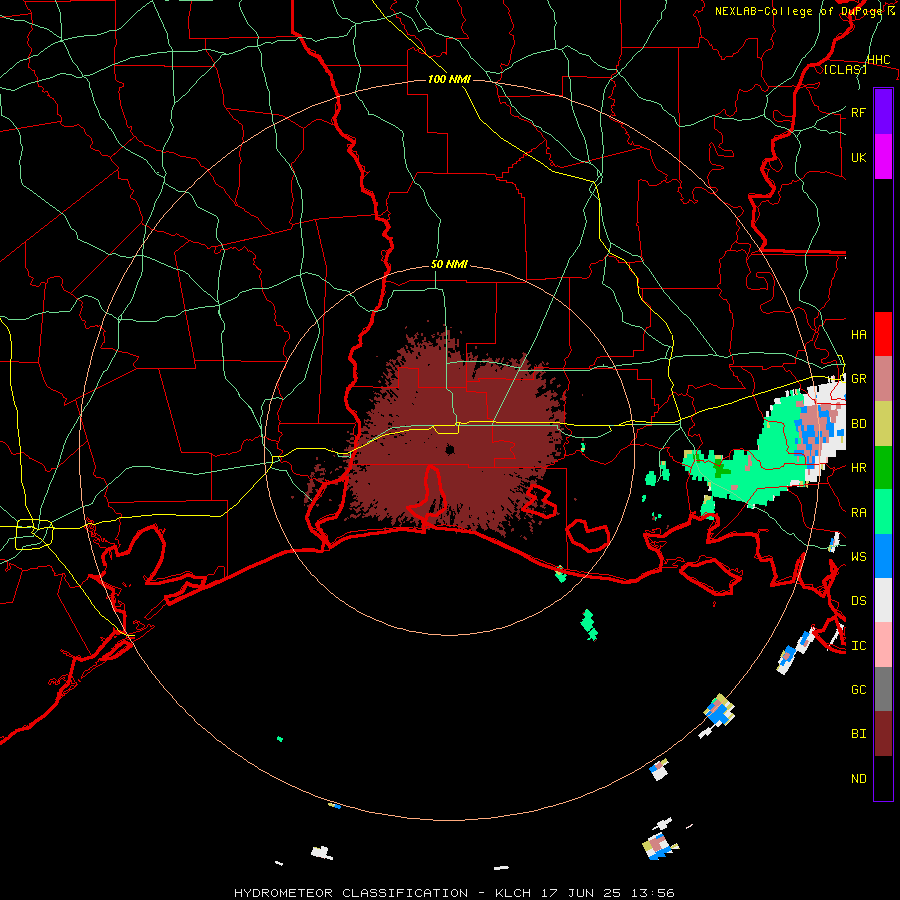Click the RF legend label
The width and height of the screenshot is (900, 900).
[858, 112]
